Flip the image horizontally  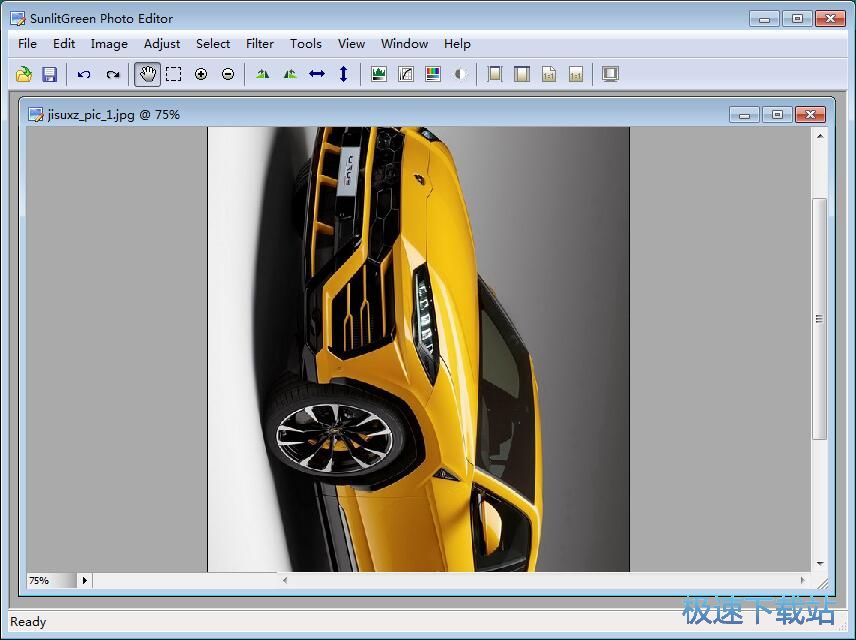tap(317, 74)
